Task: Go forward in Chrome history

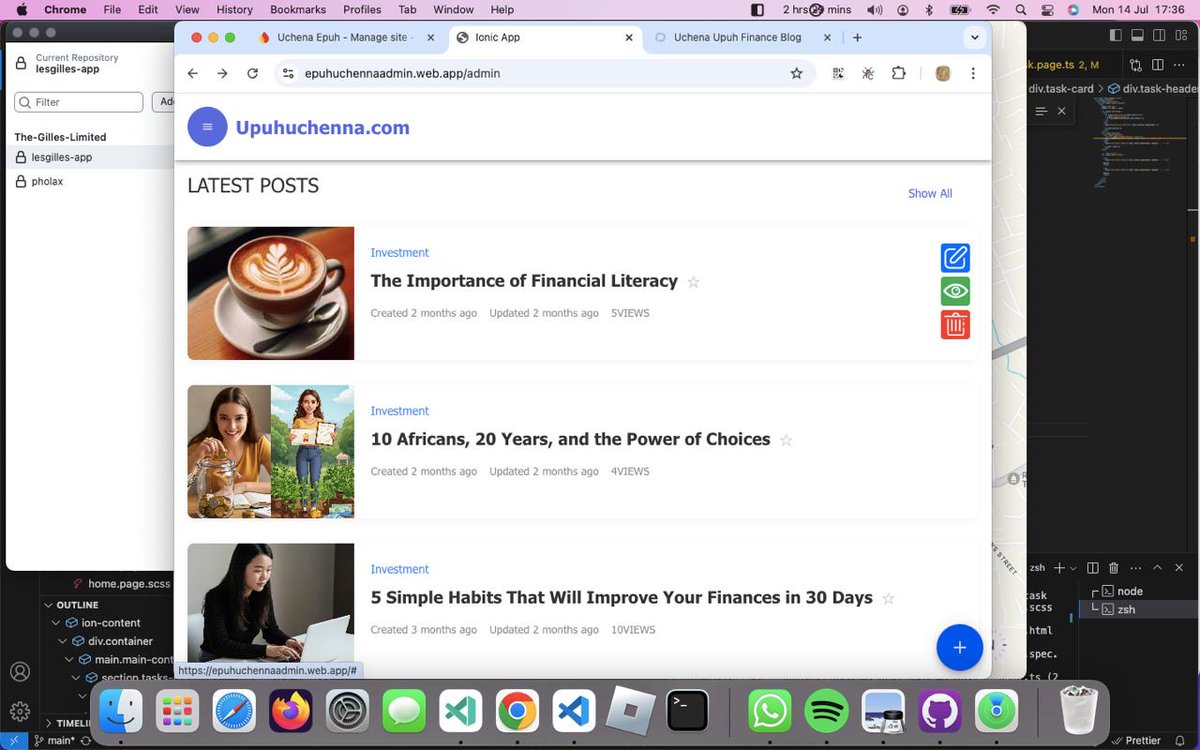Action: tap(222, 73)
